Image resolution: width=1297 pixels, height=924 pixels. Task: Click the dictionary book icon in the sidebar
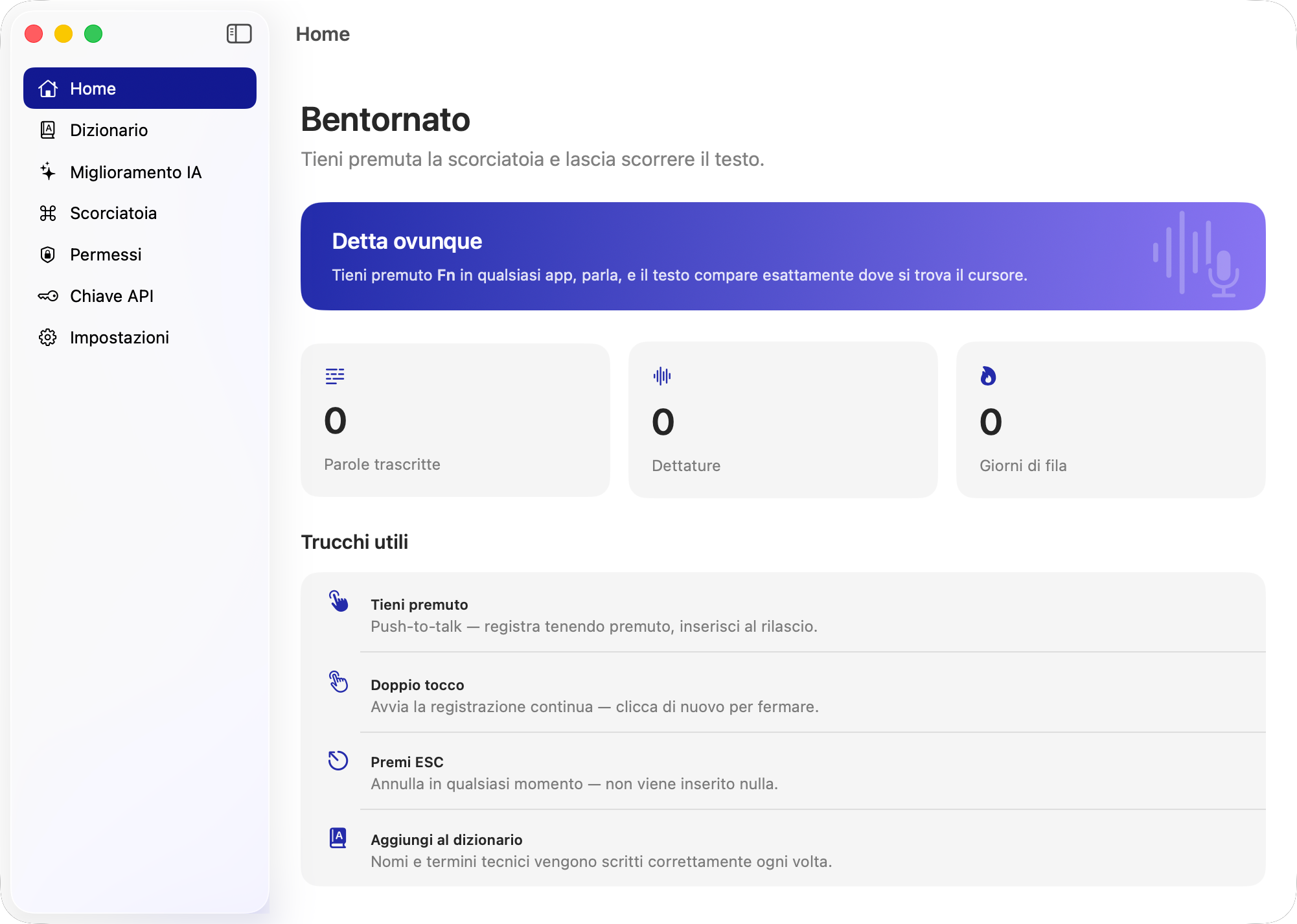48,130
